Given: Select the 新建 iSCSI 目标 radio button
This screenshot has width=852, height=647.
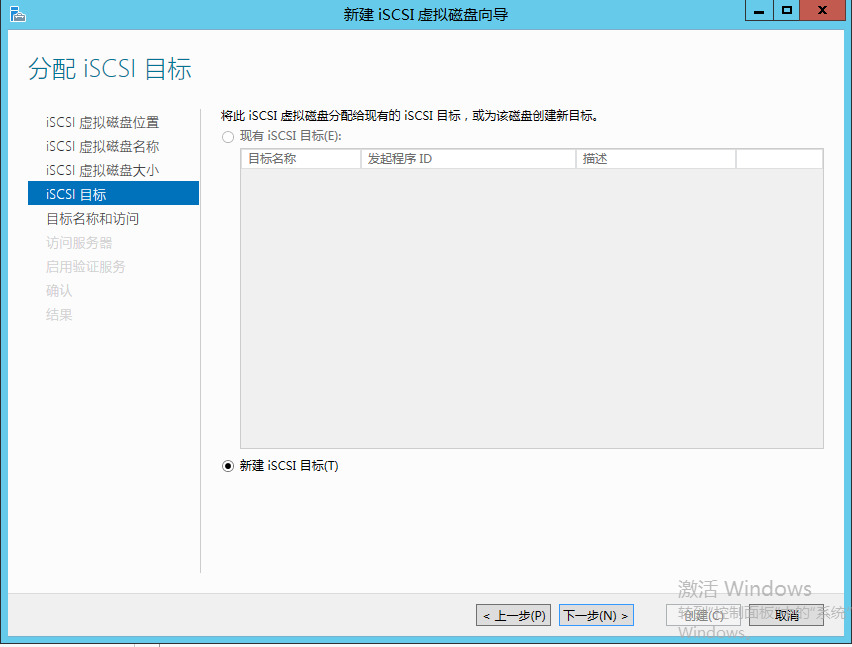Looking at the screenshot, I should 228,466.
